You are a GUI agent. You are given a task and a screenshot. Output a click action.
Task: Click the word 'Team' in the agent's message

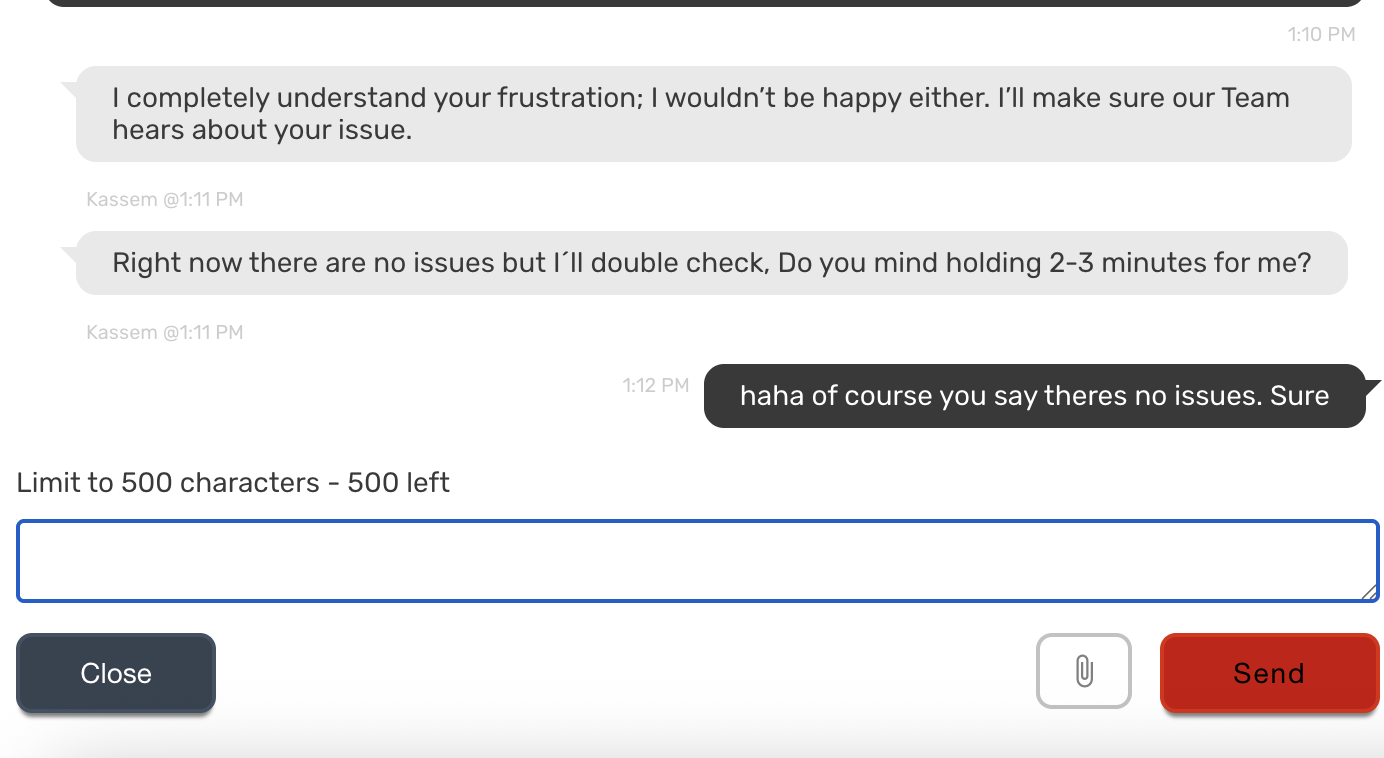coord(1255,98)
